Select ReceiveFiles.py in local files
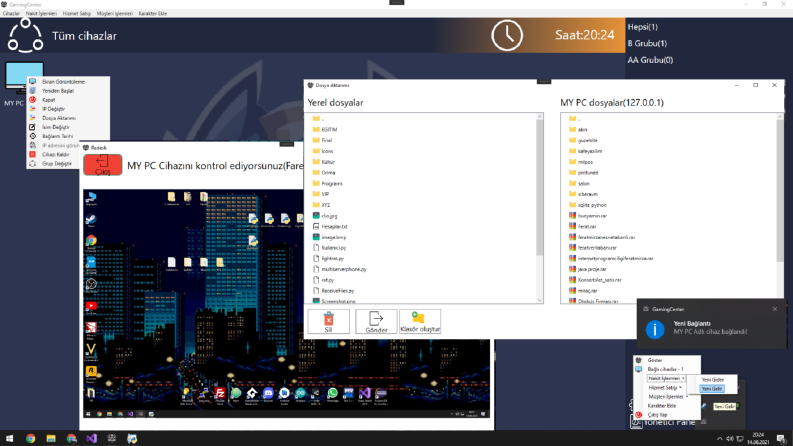The width and height of the screenshot is (793, 446). coord(337,291)
